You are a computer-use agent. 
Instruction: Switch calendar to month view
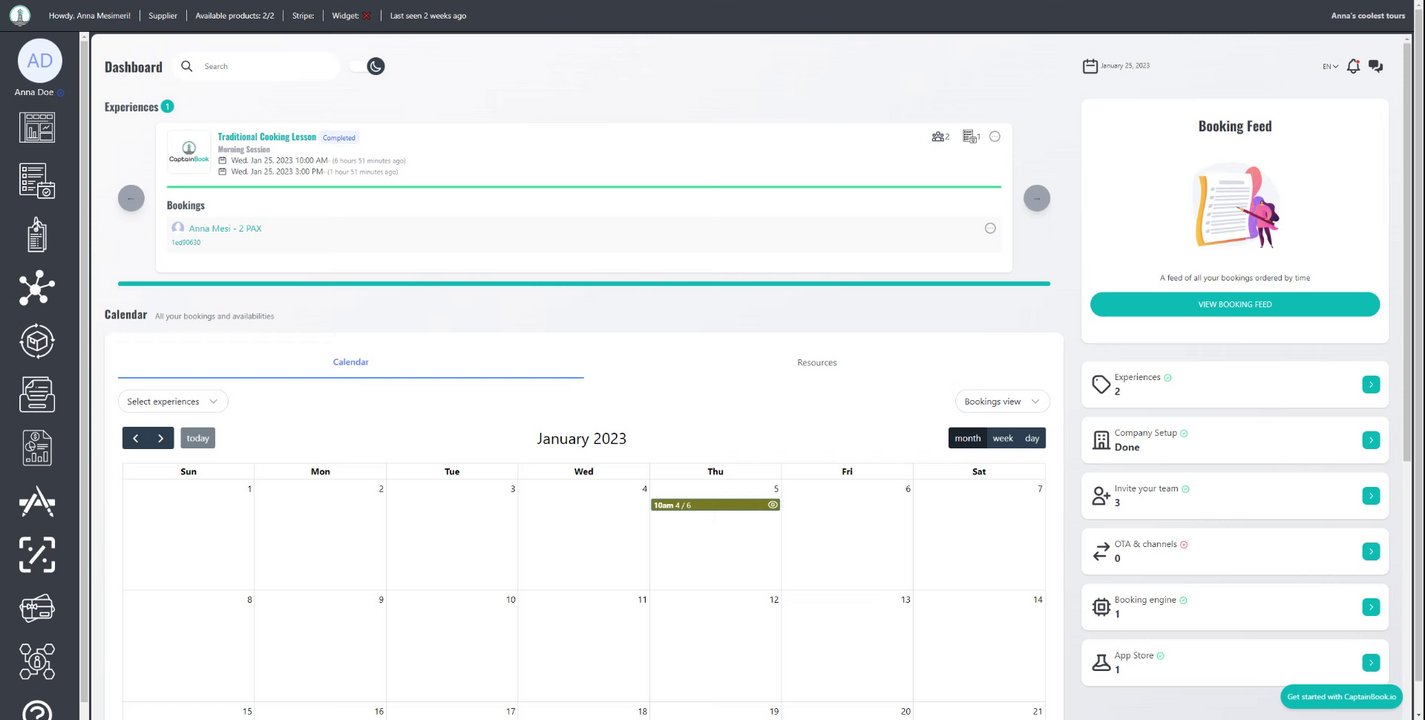[x=967, y=438]
